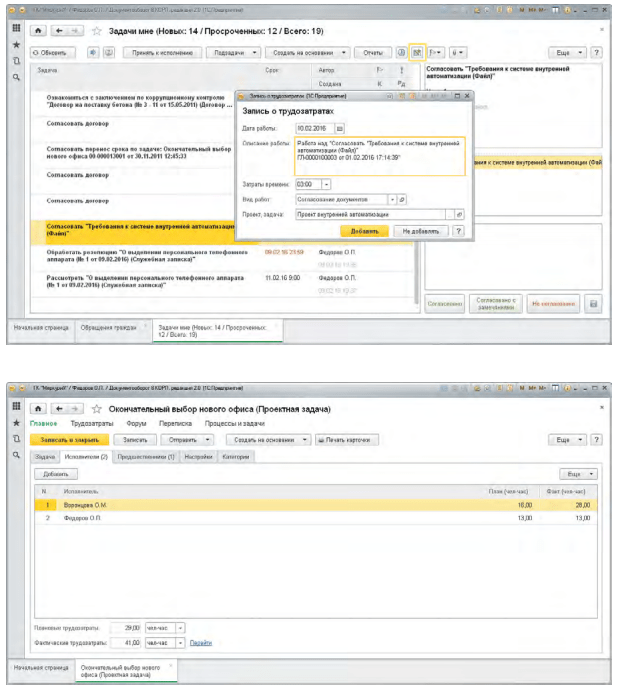The height and width of the screenshot is (692, 618).
Task: Click 'Согласовано с замечаниями' button
Action: pos(496,304)
